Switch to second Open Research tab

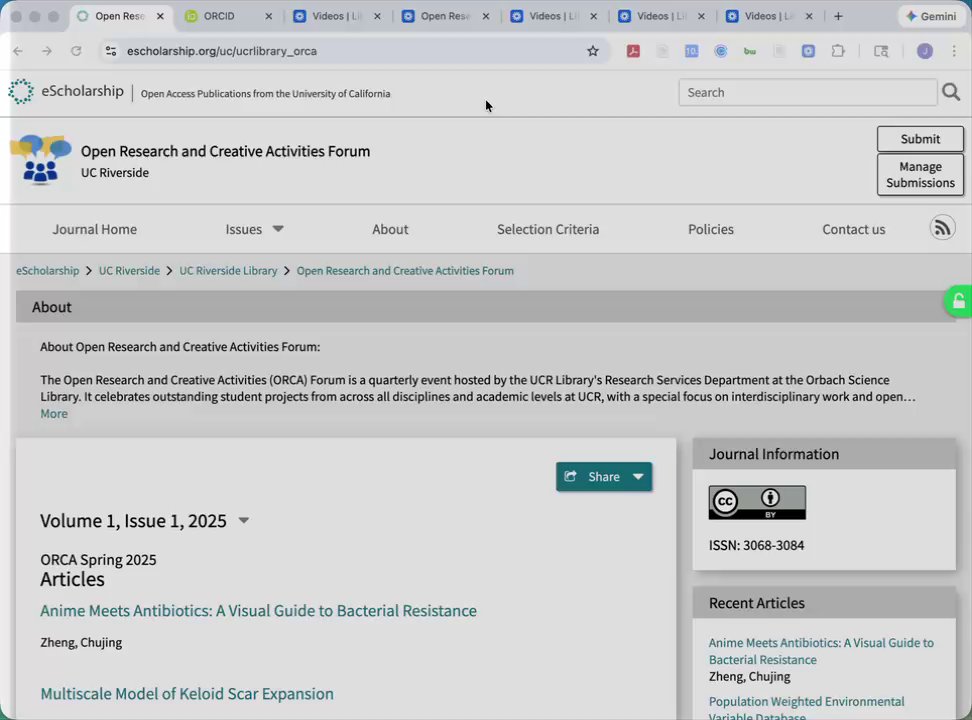(x=445, y=16)
